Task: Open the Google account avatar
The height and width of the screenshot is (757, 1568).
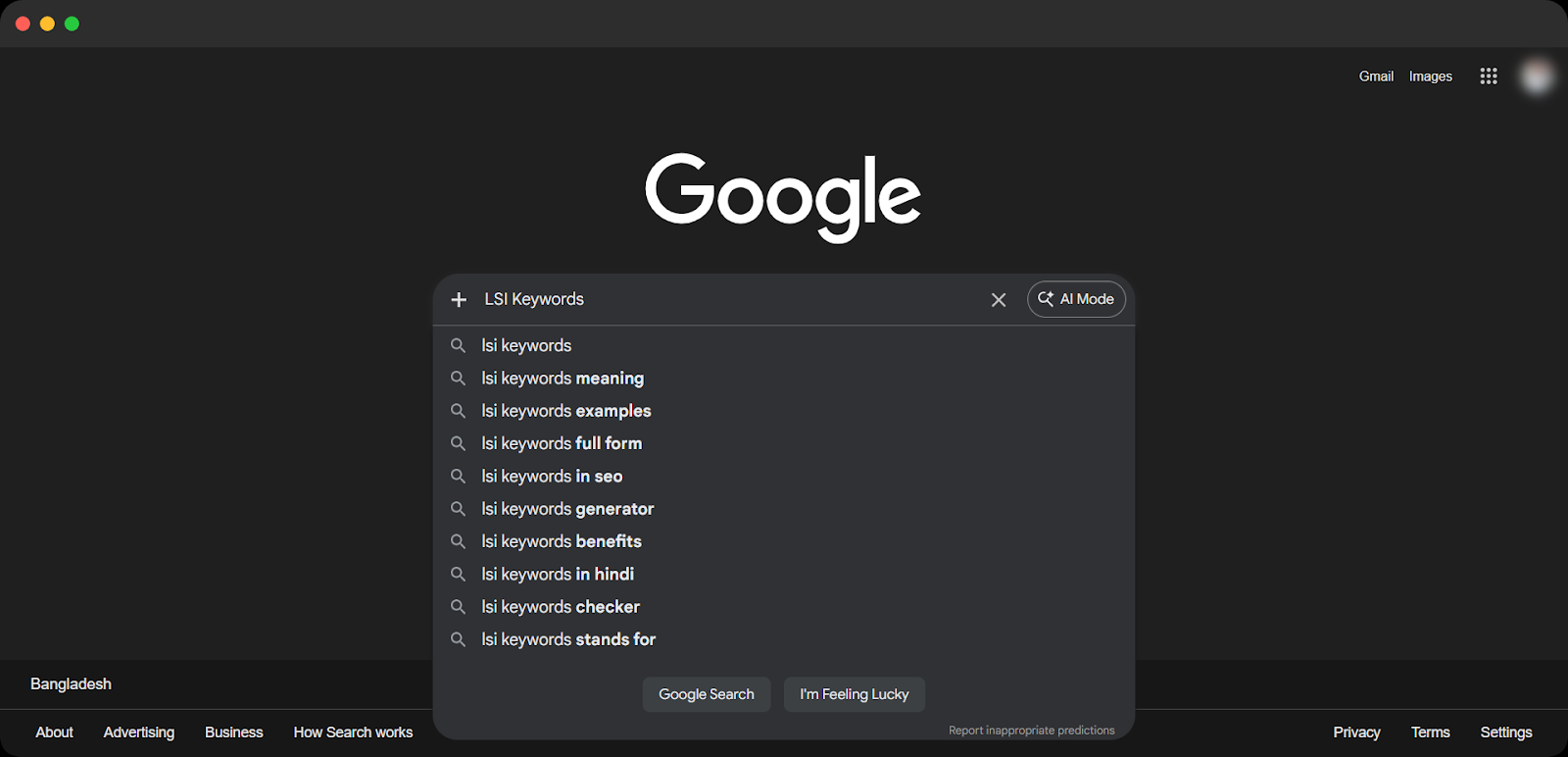Action: (1537, 76)
